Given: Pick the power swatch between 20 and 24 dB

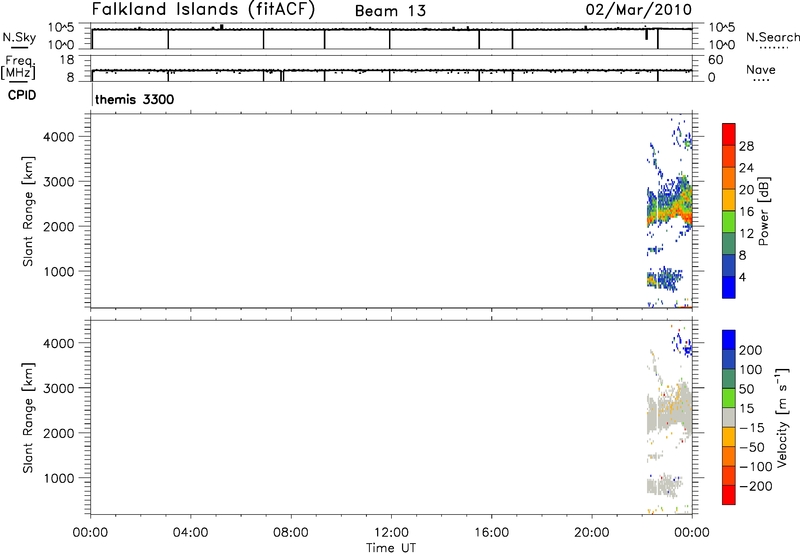Looking at the screenshot, I should [x=729, y=178].
